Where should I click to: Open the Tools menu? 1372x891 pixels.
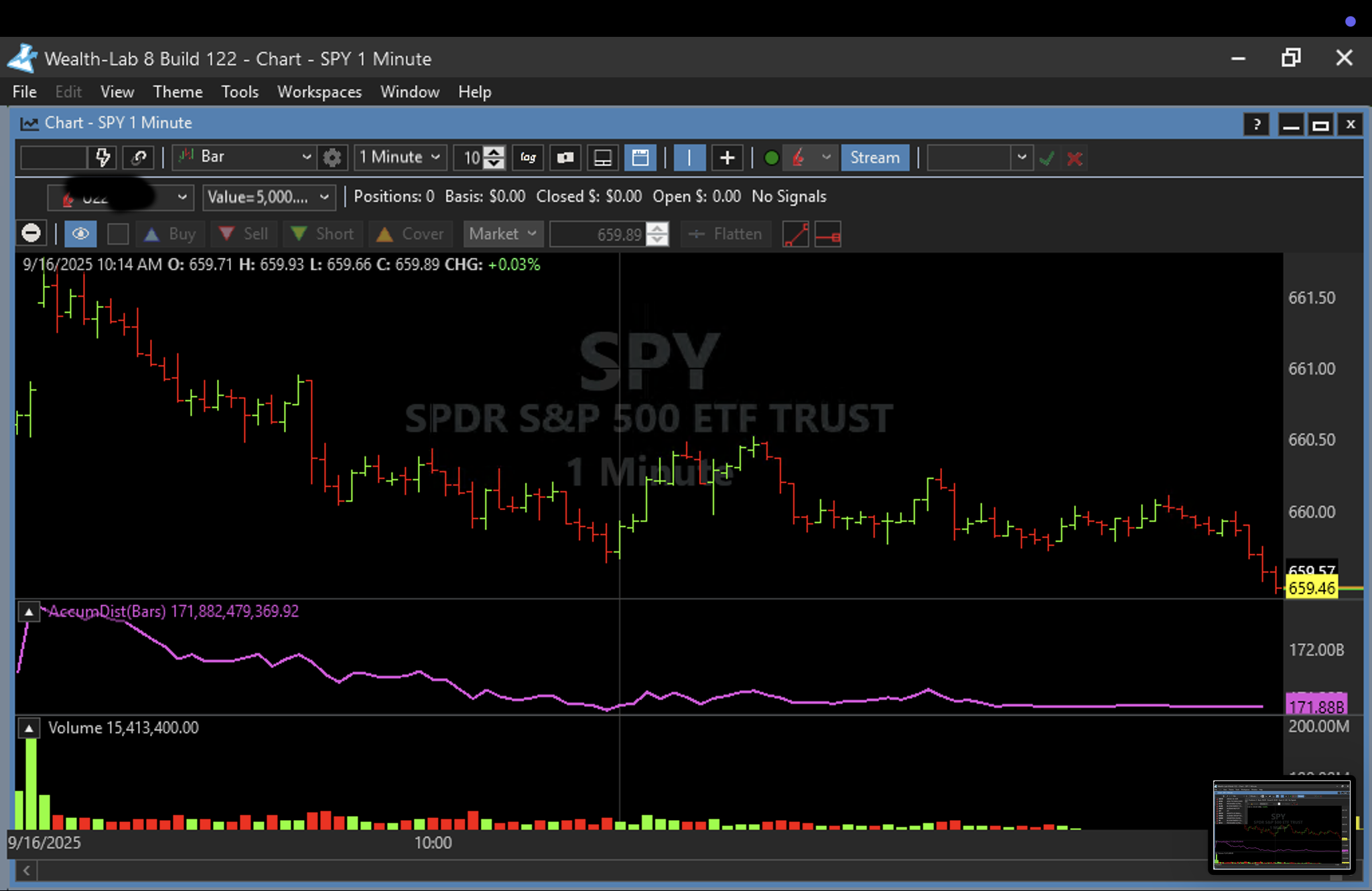[240, 92]
